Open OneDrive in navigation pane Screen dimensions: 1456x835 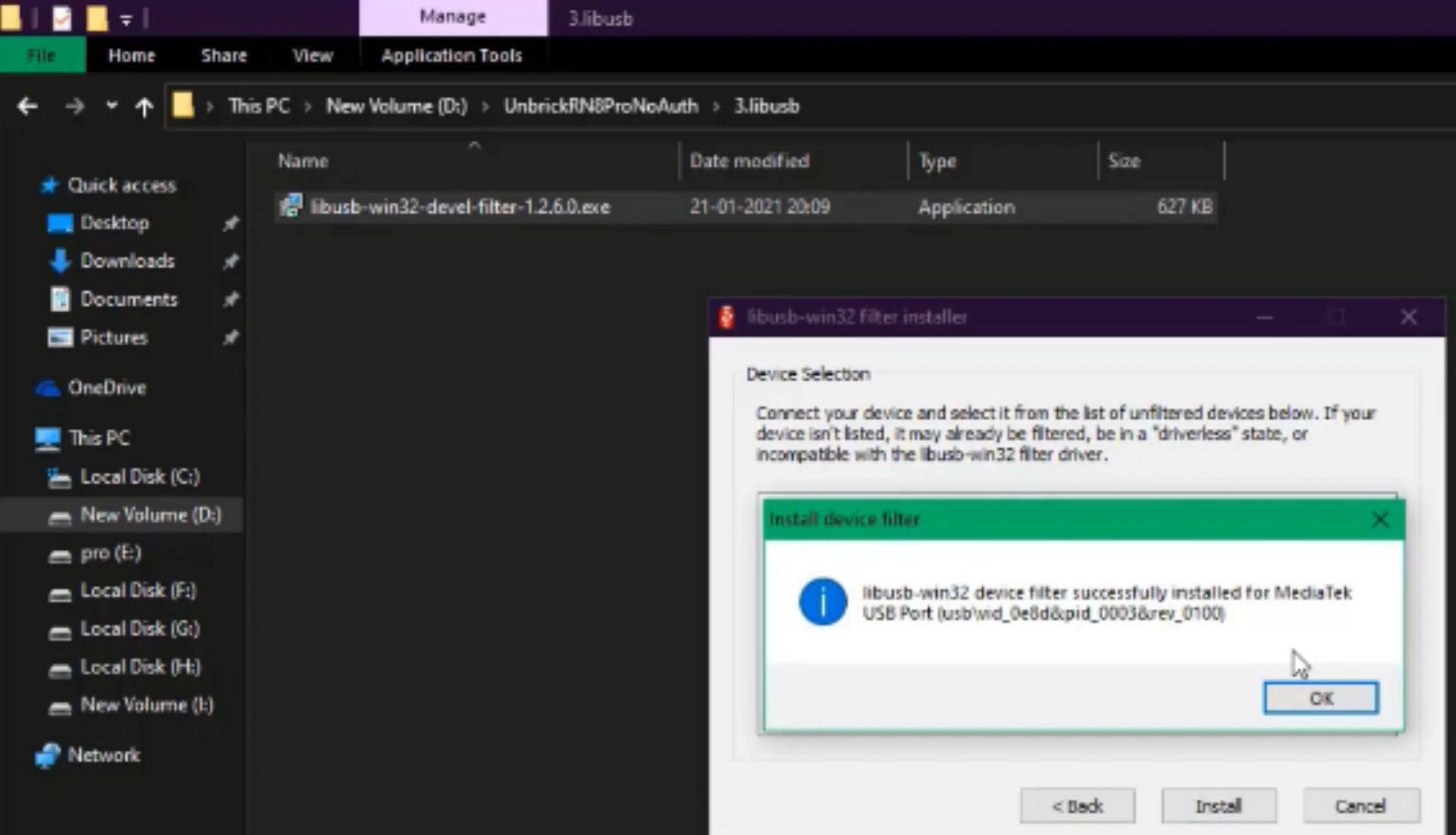(x=107, y=388)
